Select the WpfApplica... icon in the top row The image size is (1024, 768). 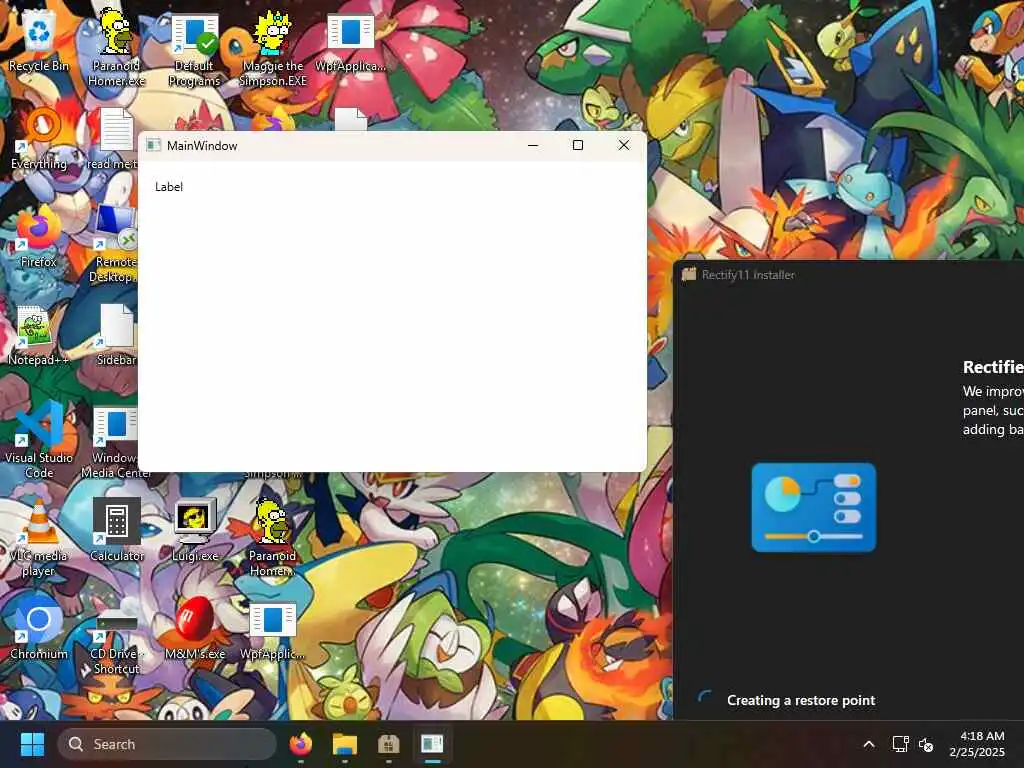351,42
